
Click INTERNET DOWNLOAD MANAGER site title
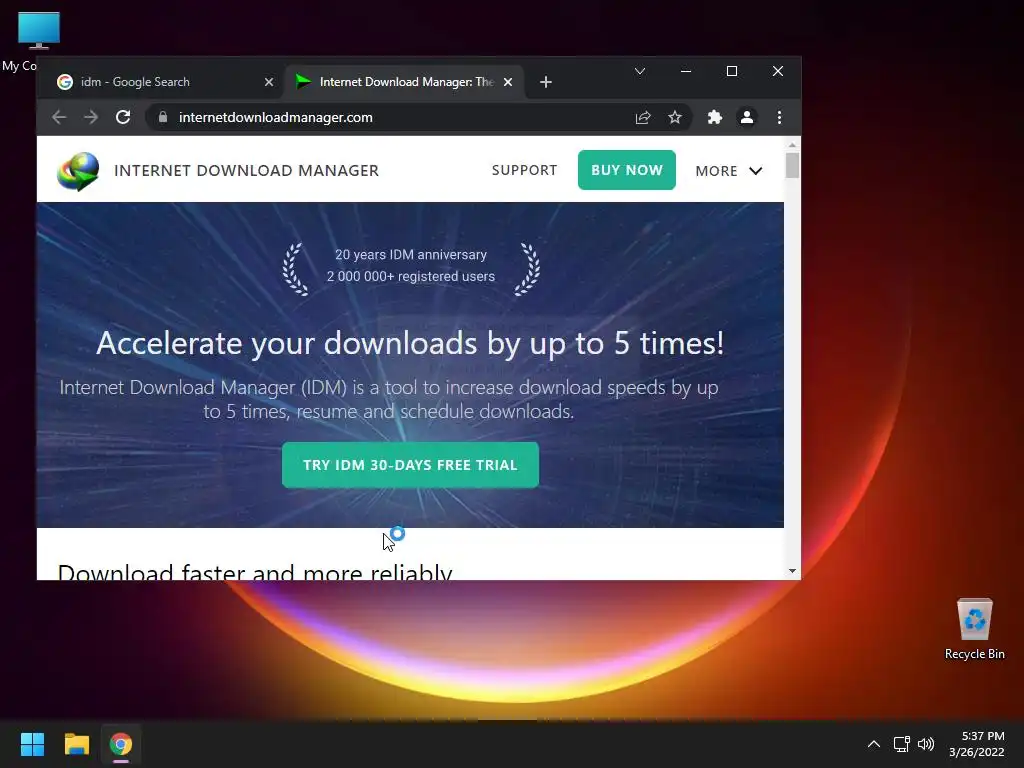(x=246, y=170)
